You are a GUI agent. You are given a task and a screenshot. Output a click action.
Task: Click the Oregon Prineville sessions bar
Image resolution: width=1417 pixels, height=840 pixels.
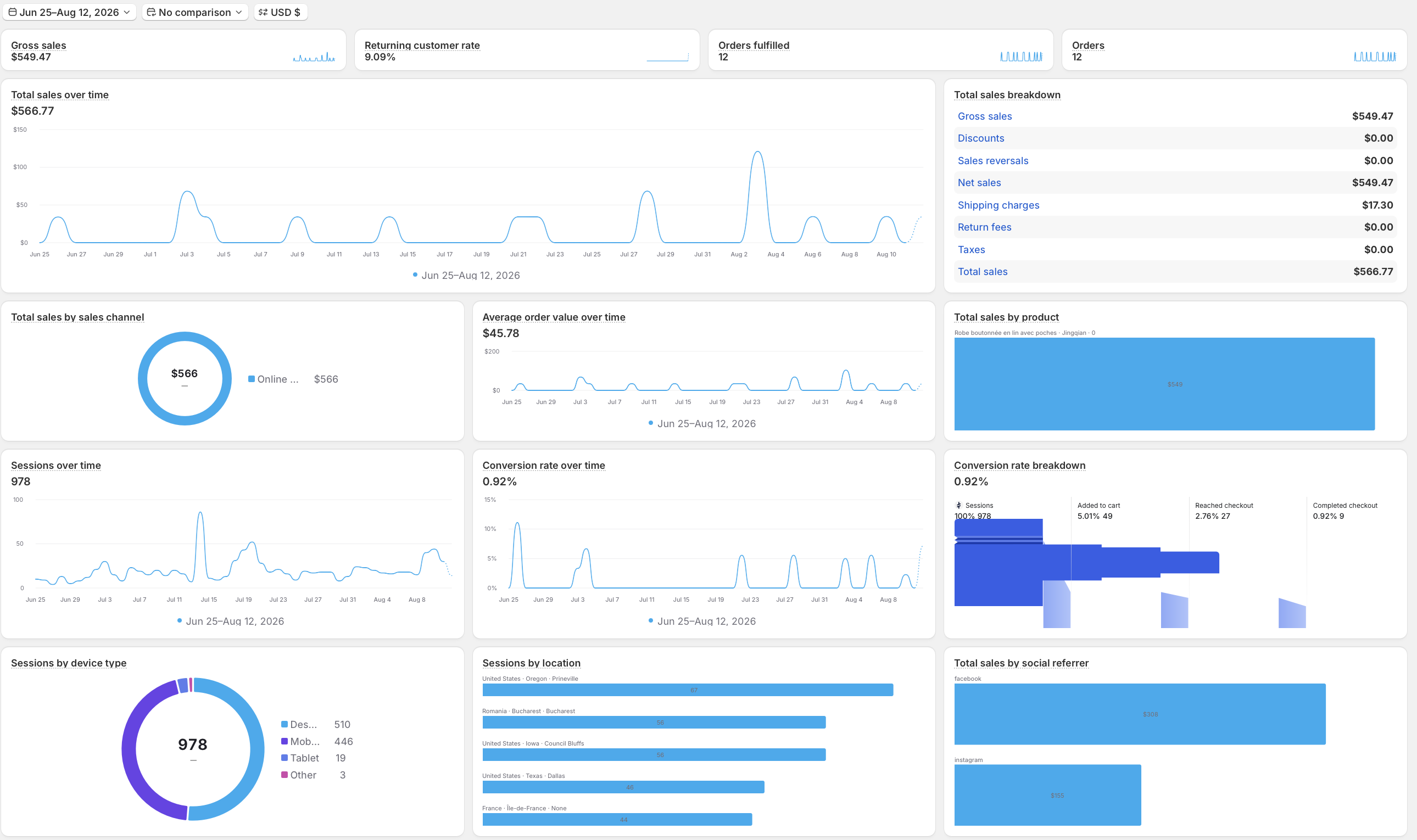click(687, 690)
